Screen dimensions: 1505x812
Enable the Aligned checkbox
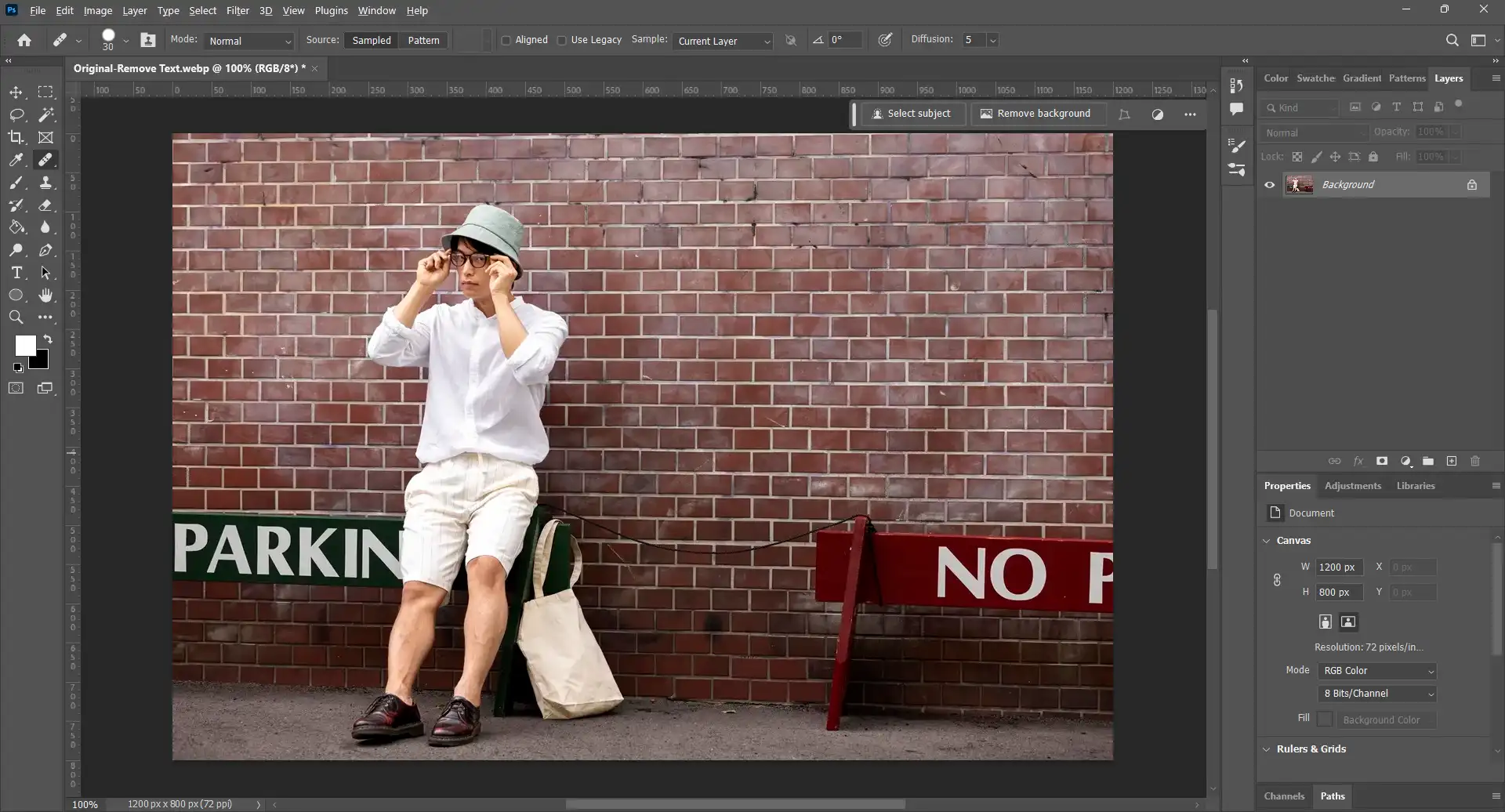[506, 41]
